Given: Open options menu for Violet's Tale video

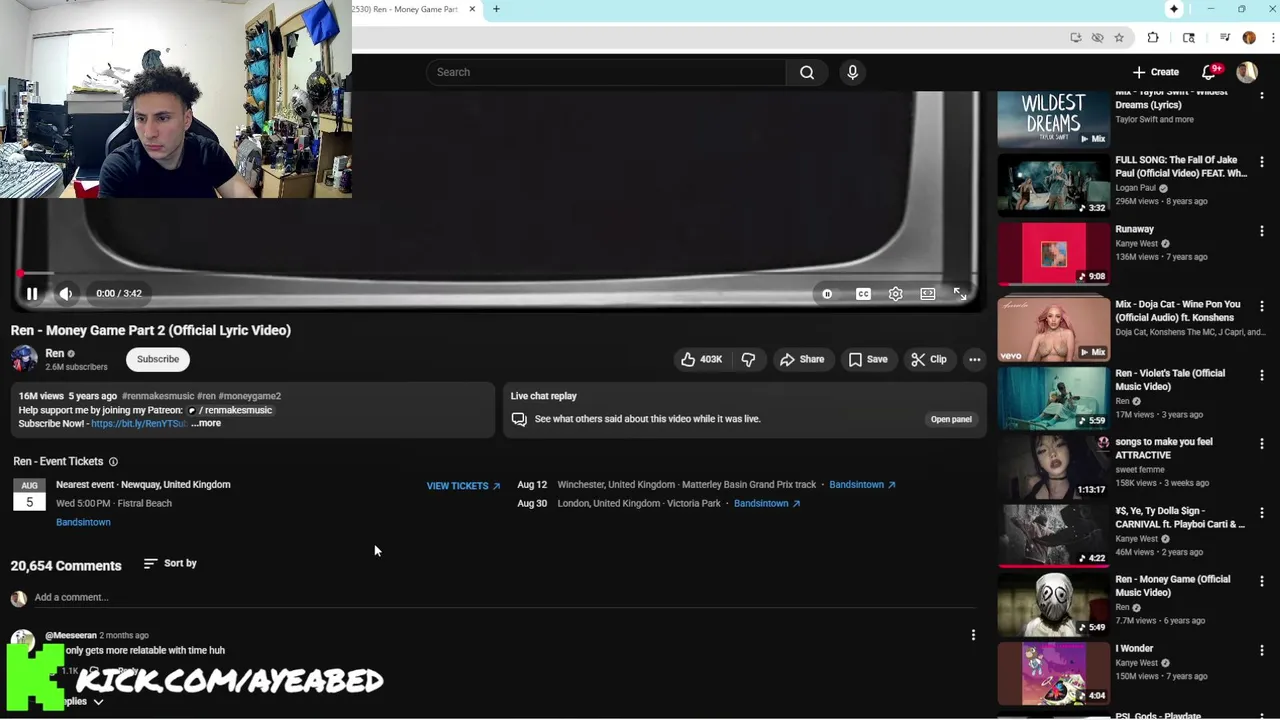Looking at the screenshot, I should click(x=1262, y=375).
